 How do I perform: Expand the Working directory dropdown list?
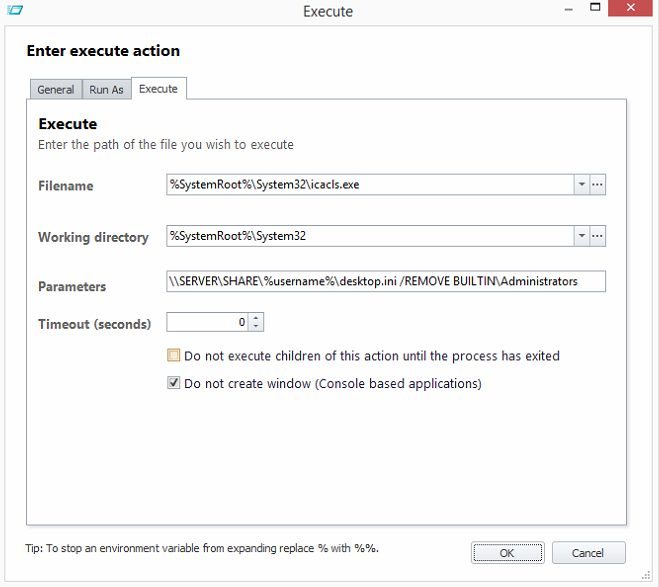tap(582, 236)
